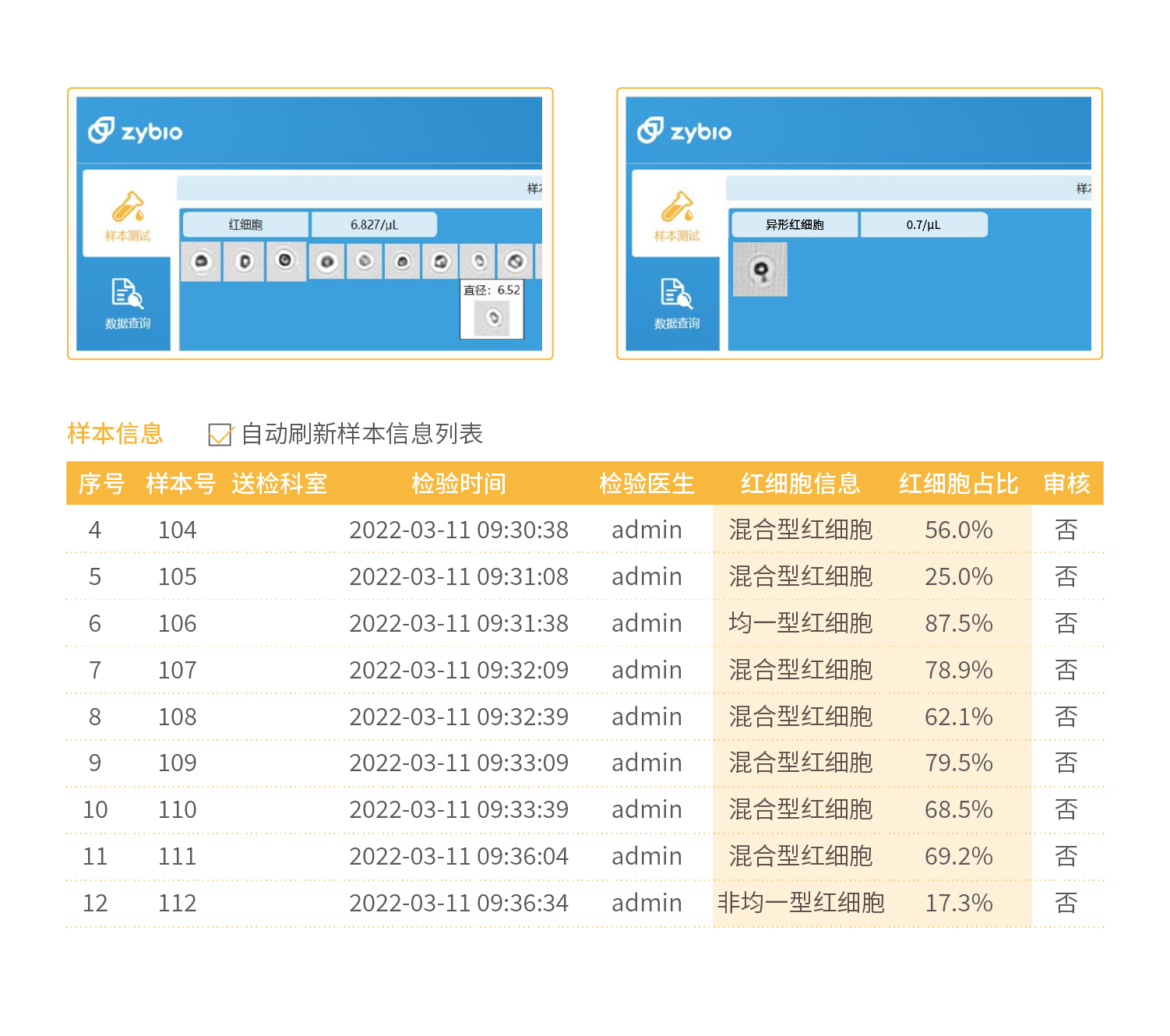The height and width of the screenshot is (1036, 1170).
Task: Toggle auto-refresh sample info list checkbox
Action: (220, 435)
